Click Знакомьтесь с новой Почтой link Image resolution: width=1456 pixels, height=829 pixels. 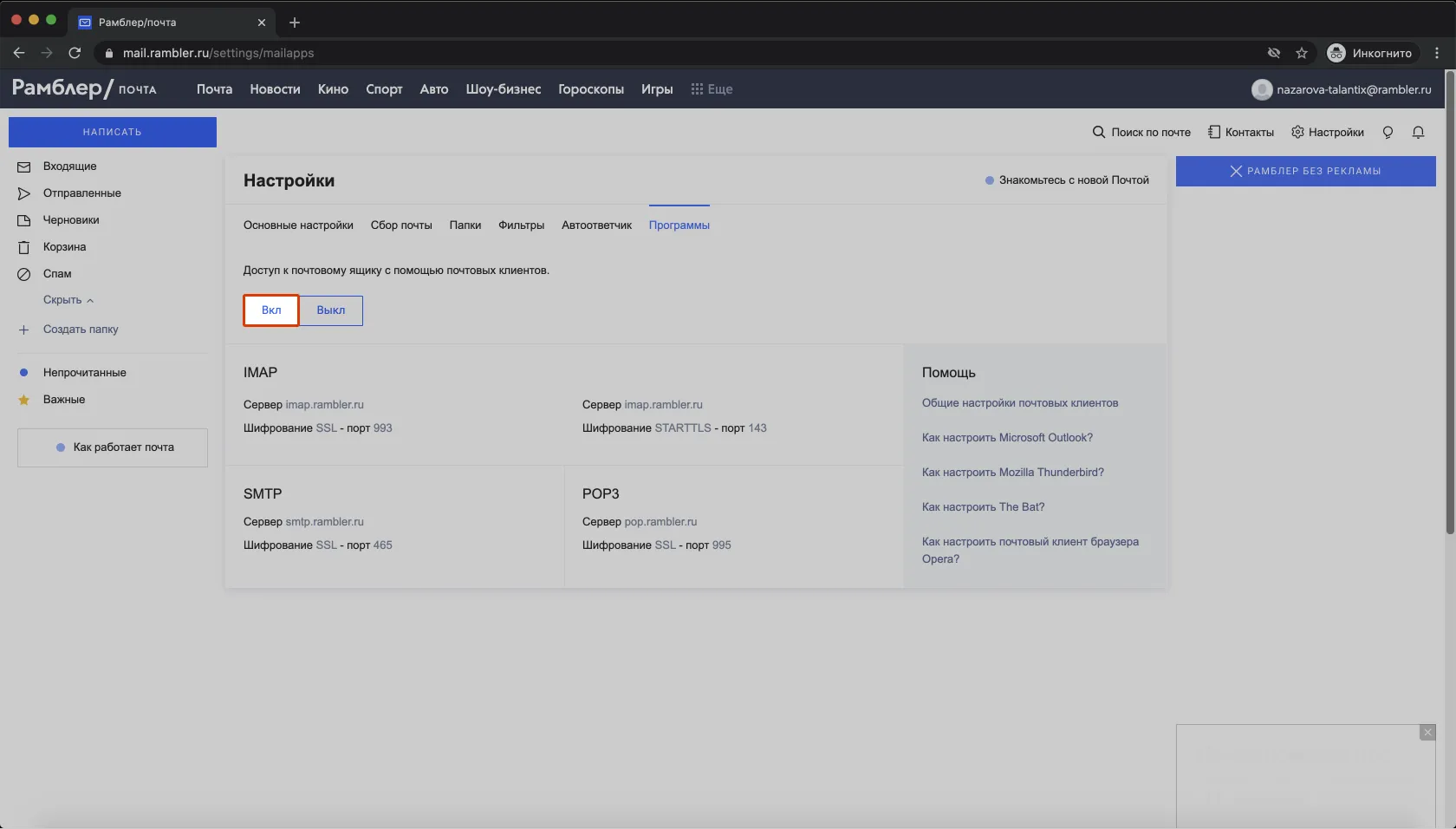(x=1068, y=180)
